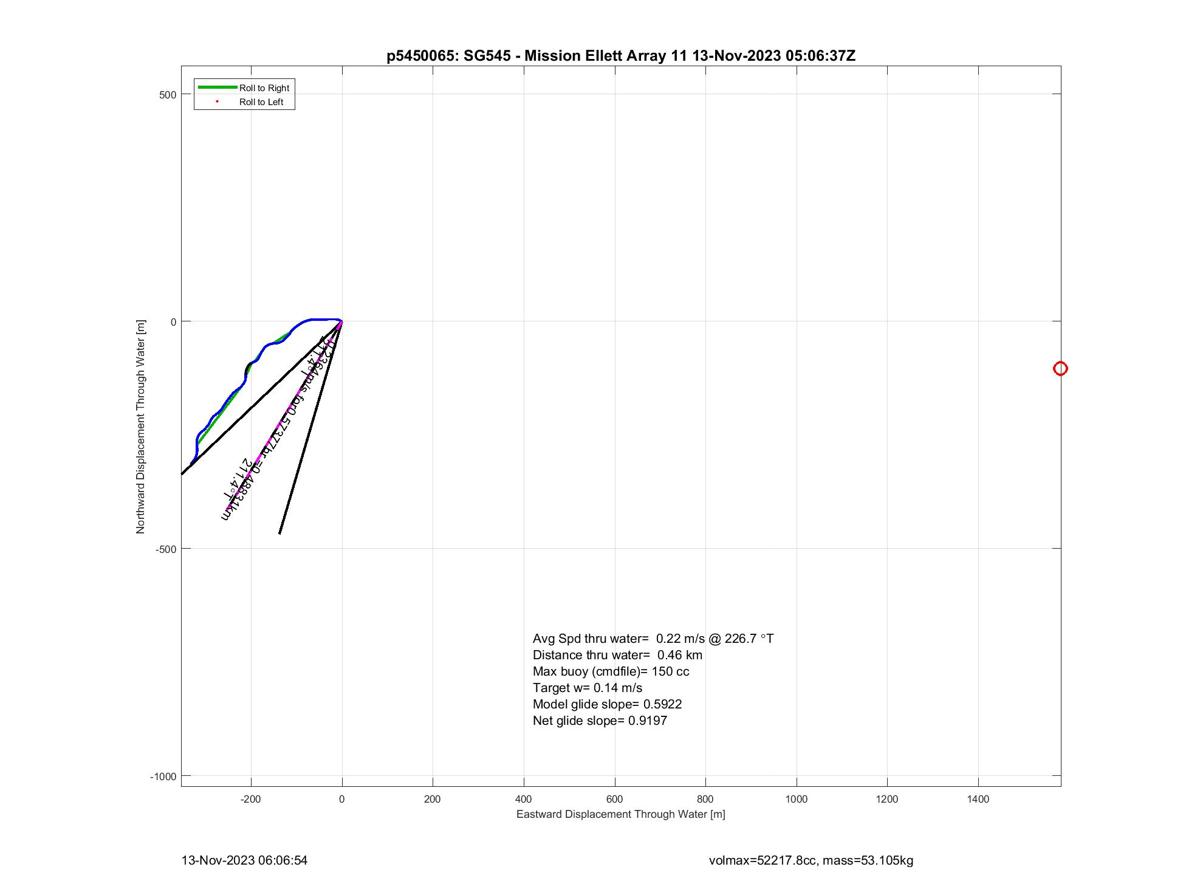Click the x-axis tick label 400

(524, 799)
